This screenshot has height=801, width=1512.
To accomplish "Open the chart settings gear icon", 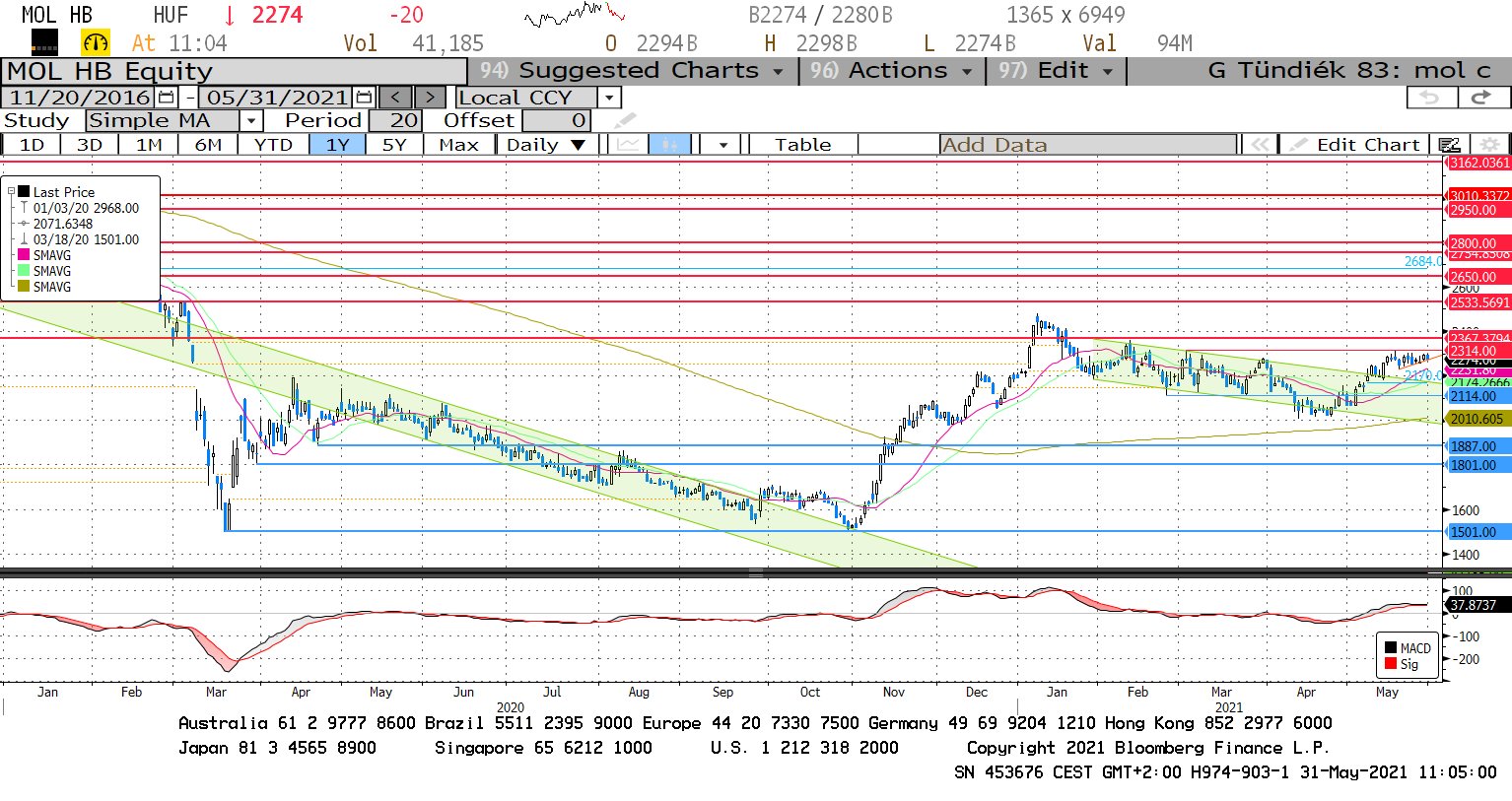I will coord(1489,145).
